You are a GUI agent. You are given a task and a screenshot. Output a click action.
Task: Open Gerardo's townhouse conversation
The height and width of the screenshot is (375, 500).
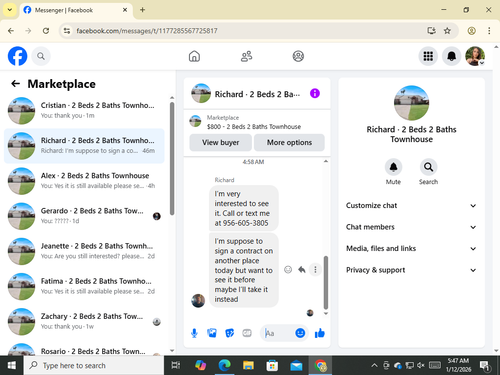click(84, 216)
